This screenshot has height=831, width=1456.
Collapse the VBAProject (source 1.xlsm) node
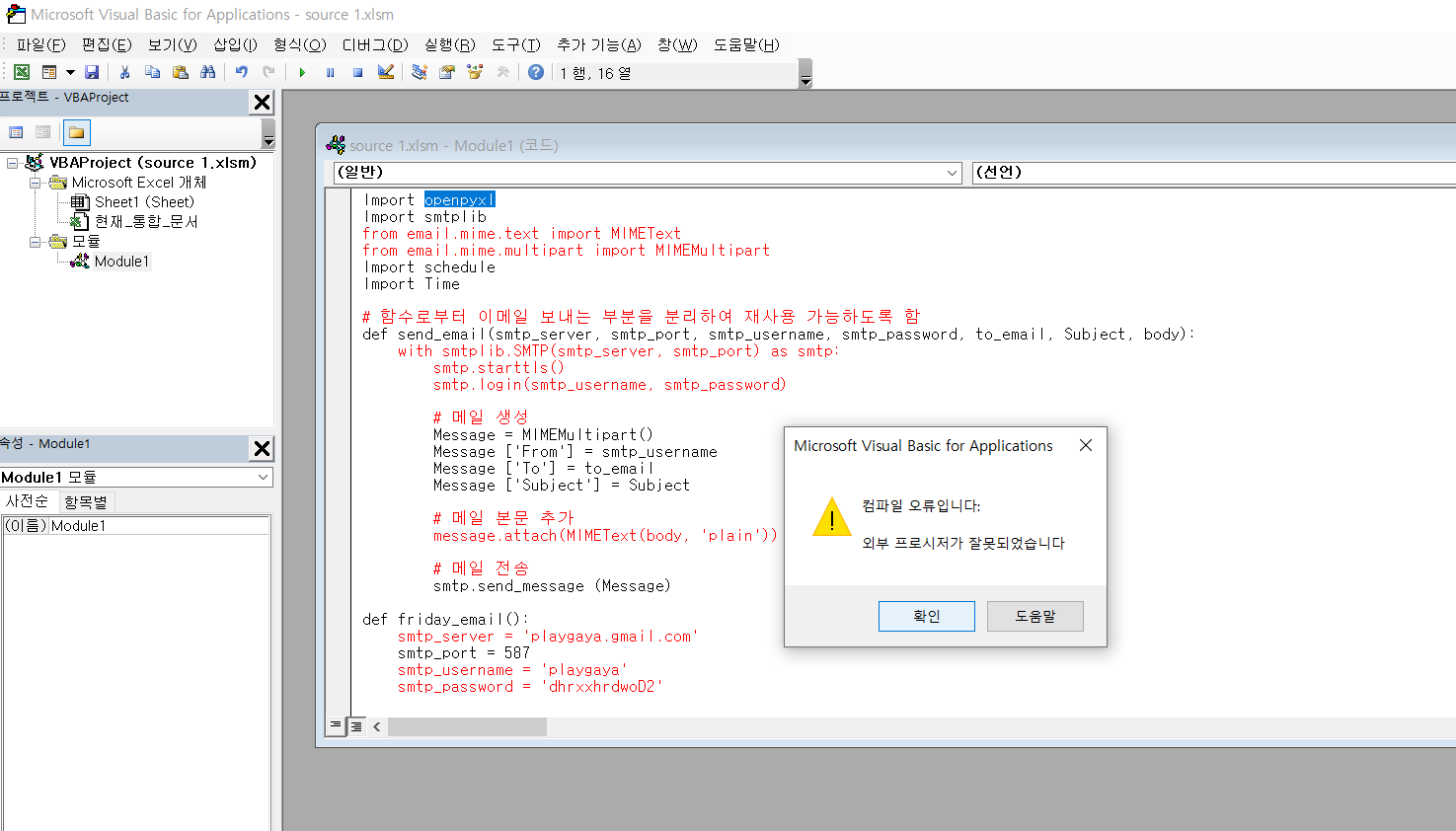click(13, 163)
